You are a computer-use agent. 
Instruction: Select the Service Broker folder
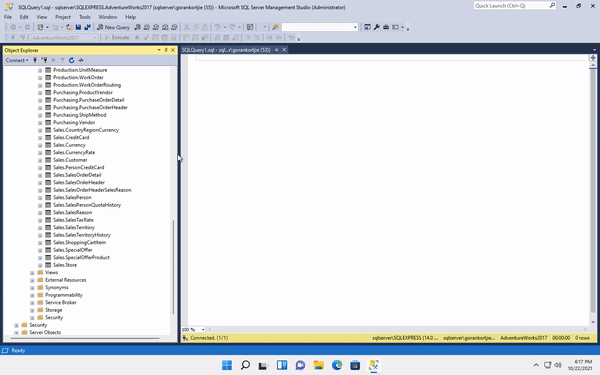(x=61, y=302)
